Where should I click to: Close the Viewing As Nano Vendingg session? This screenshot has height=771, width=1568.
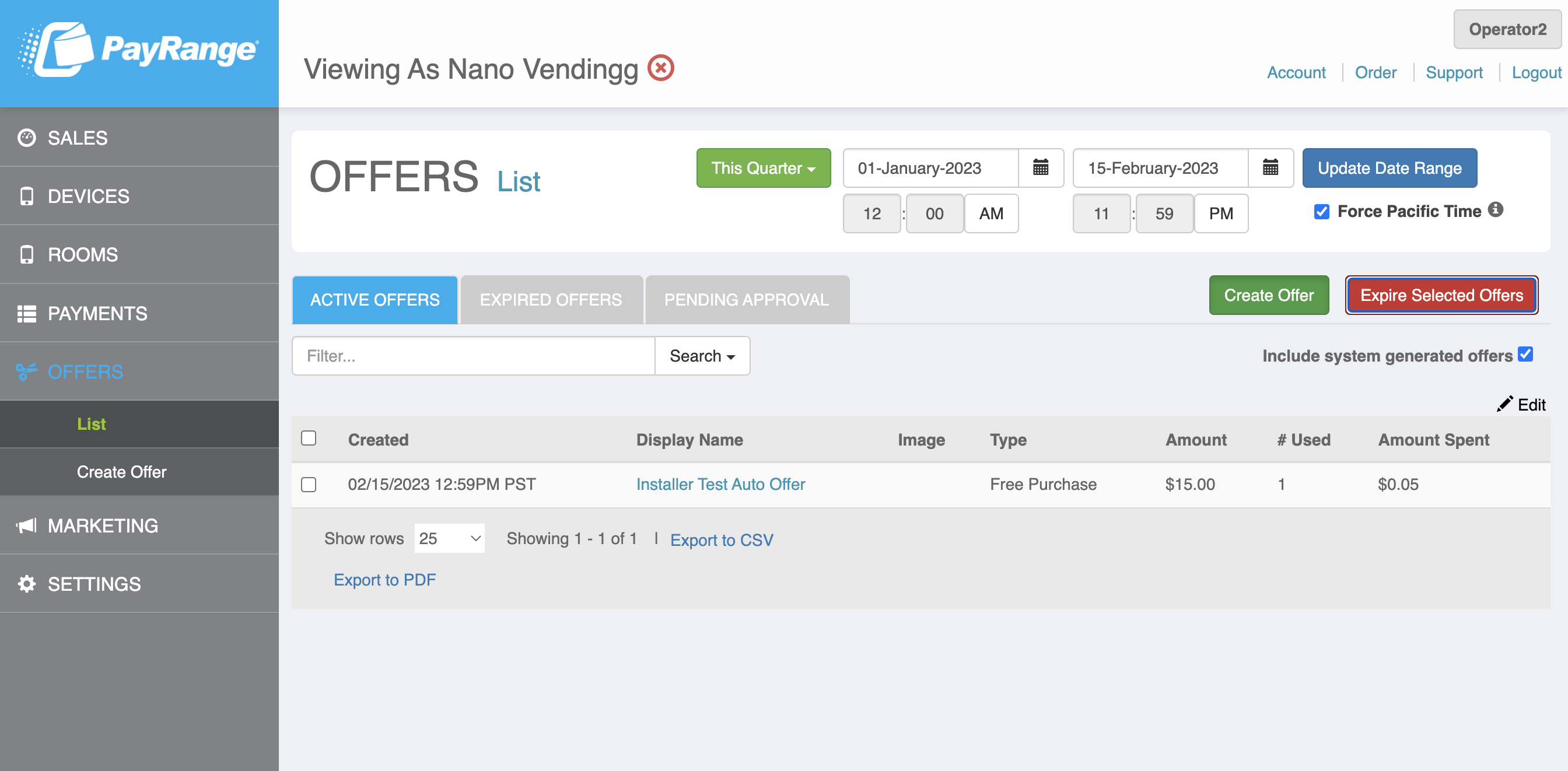coord(660,68)
